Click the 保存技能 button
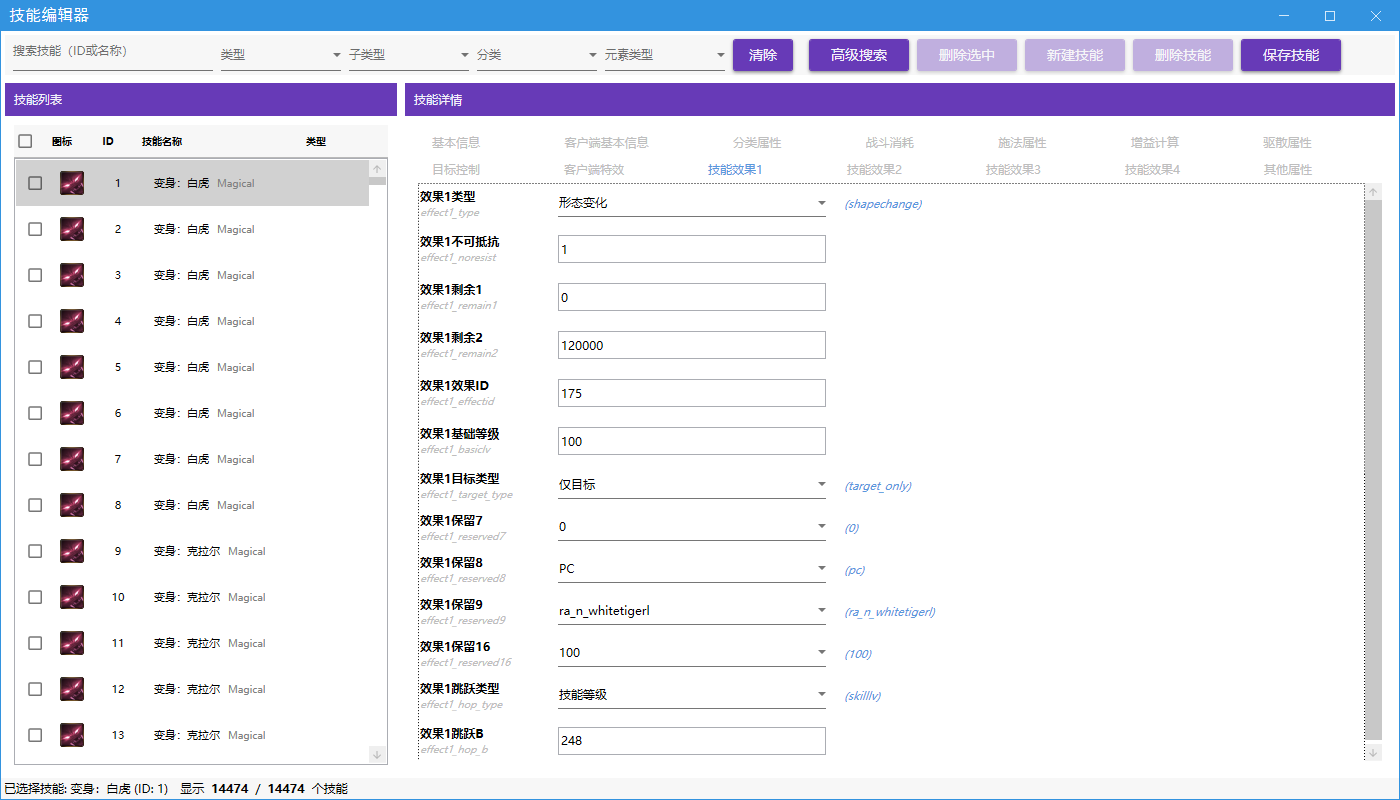Screen dimensions: 1400x800 [1290, 55]
